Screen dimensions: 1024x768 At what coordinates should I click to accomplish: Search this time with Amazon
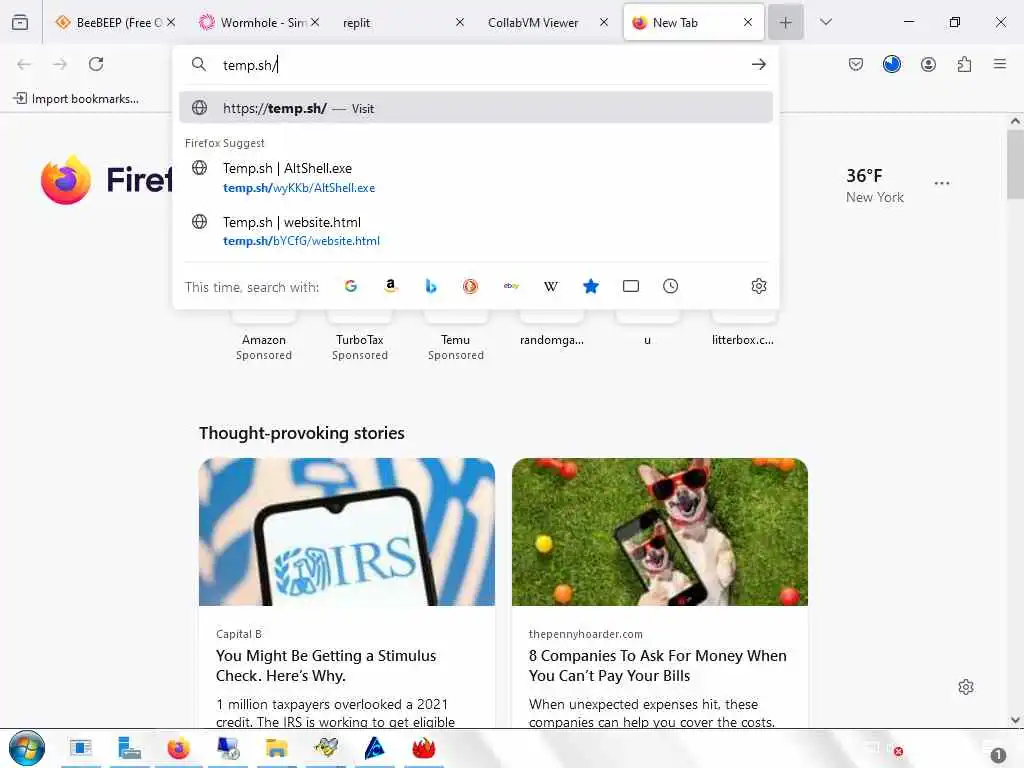click(391, 286)
